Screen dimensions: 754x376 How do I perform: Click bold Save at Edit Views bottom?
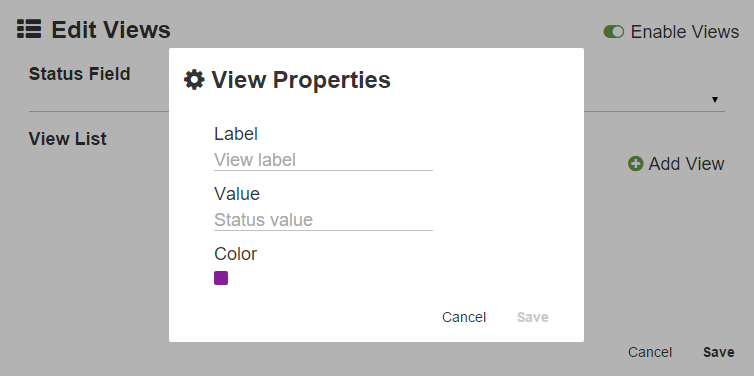pyautogui.click(x=718, y=352)
